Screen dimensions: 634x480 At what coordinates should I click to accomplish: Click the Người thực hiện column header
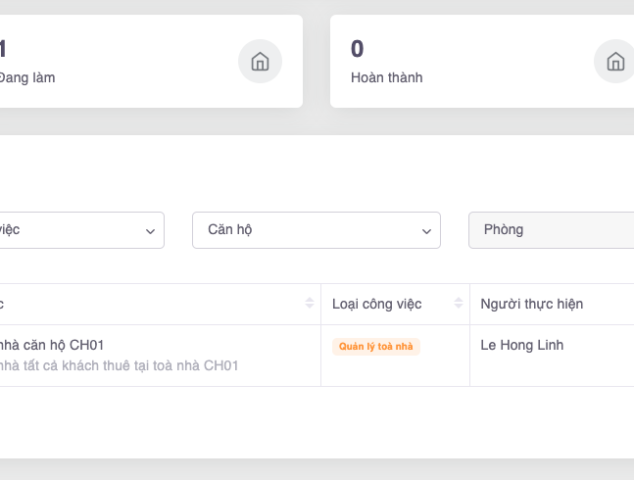pos(531,304)
